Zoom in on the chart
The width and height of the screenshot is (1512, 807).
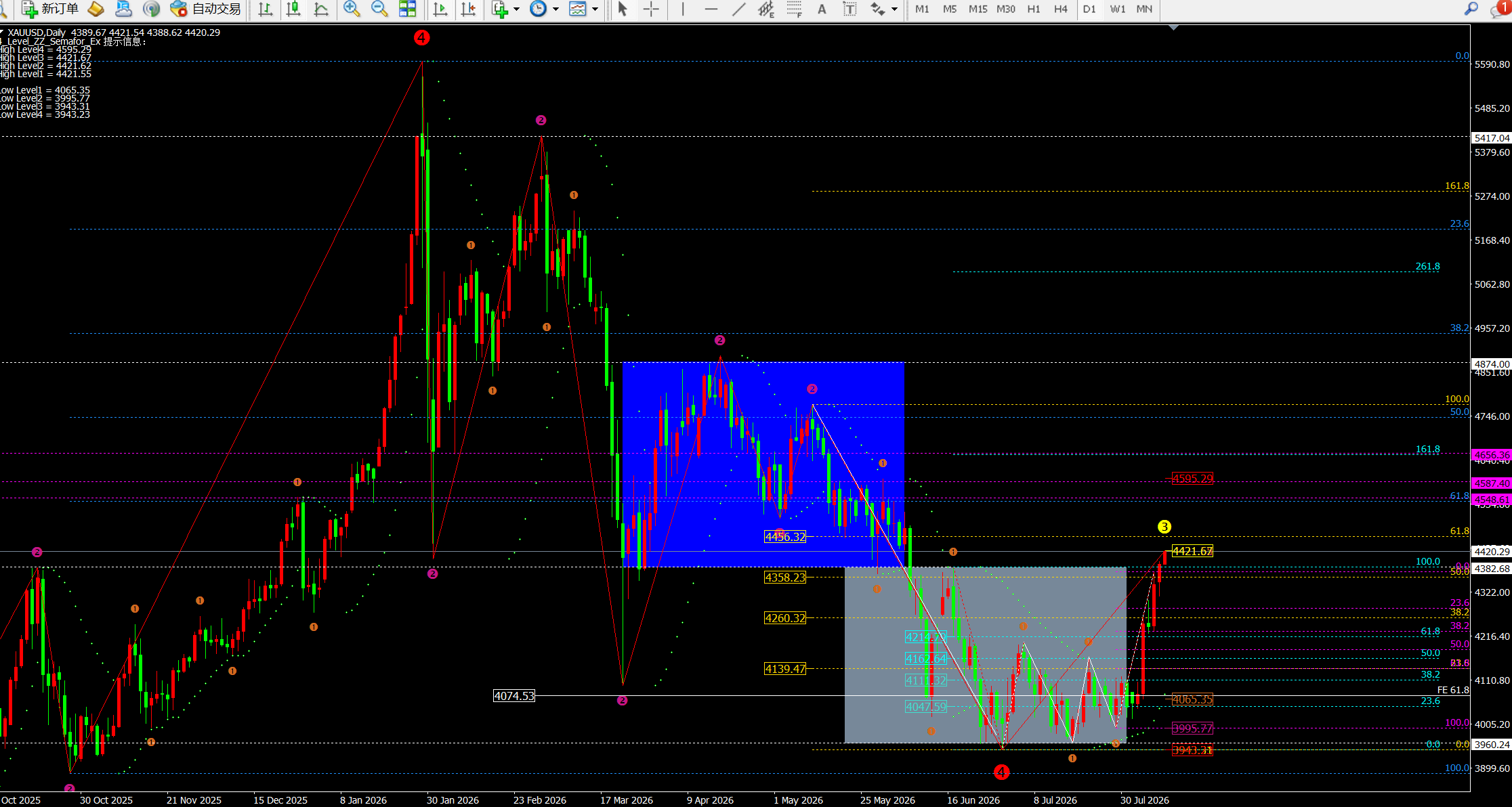click(x=352, y=9)
